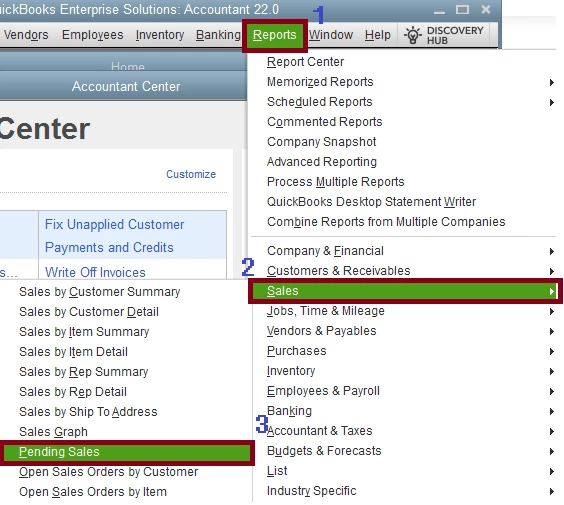The image size is (564, 505).
Task: Open Open Sales Orders by Customer
Action: 108,472
